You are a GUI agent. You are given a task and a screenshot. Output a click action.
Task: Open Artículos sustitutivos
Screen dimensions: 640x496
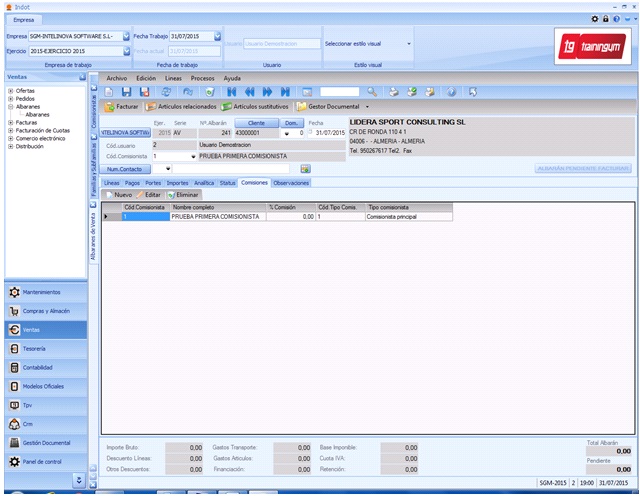click(x=256, y=105)
